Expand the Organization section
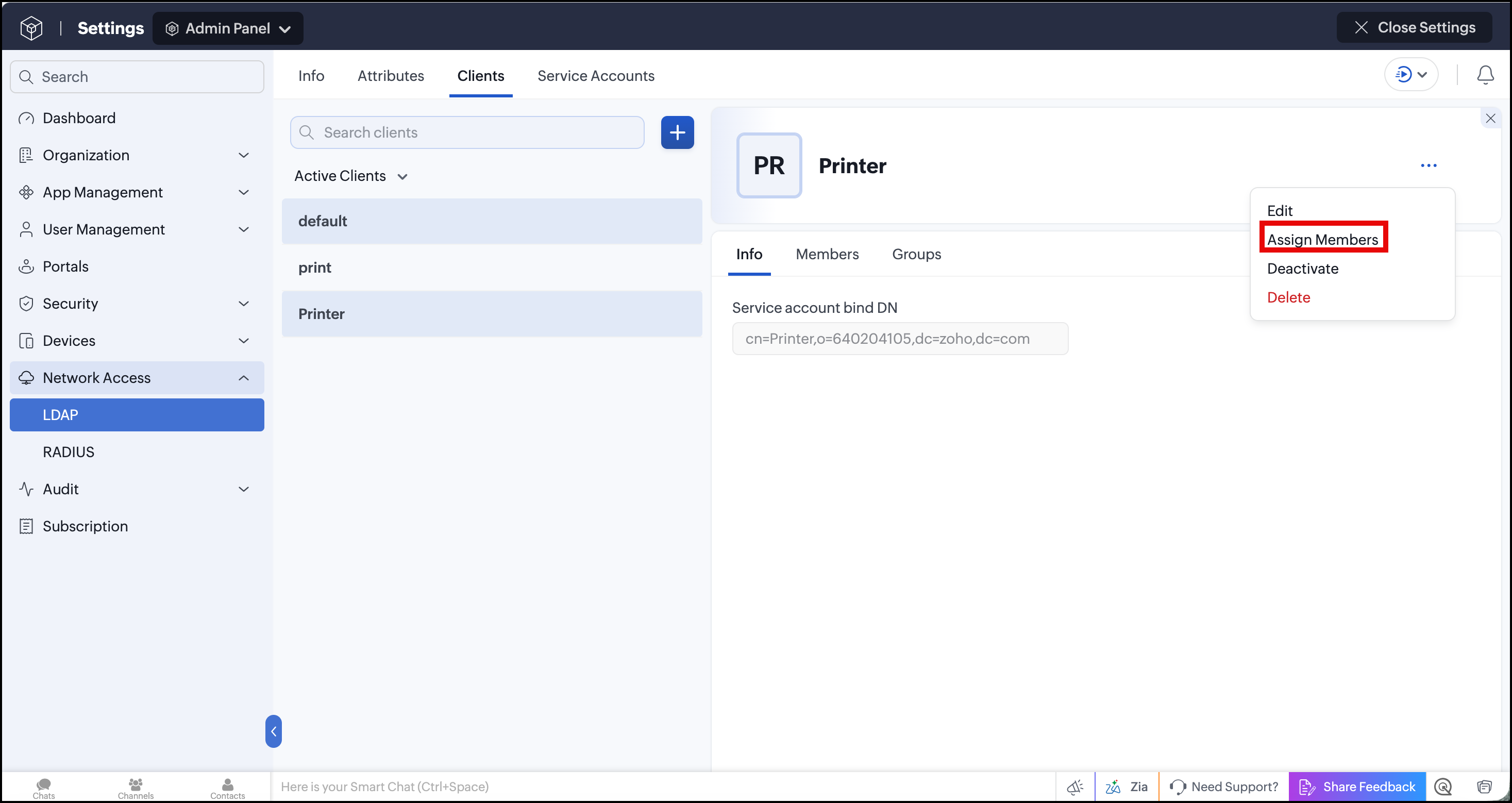The height and width of the screenshot is (803, 1512). [x=138, y=155]
